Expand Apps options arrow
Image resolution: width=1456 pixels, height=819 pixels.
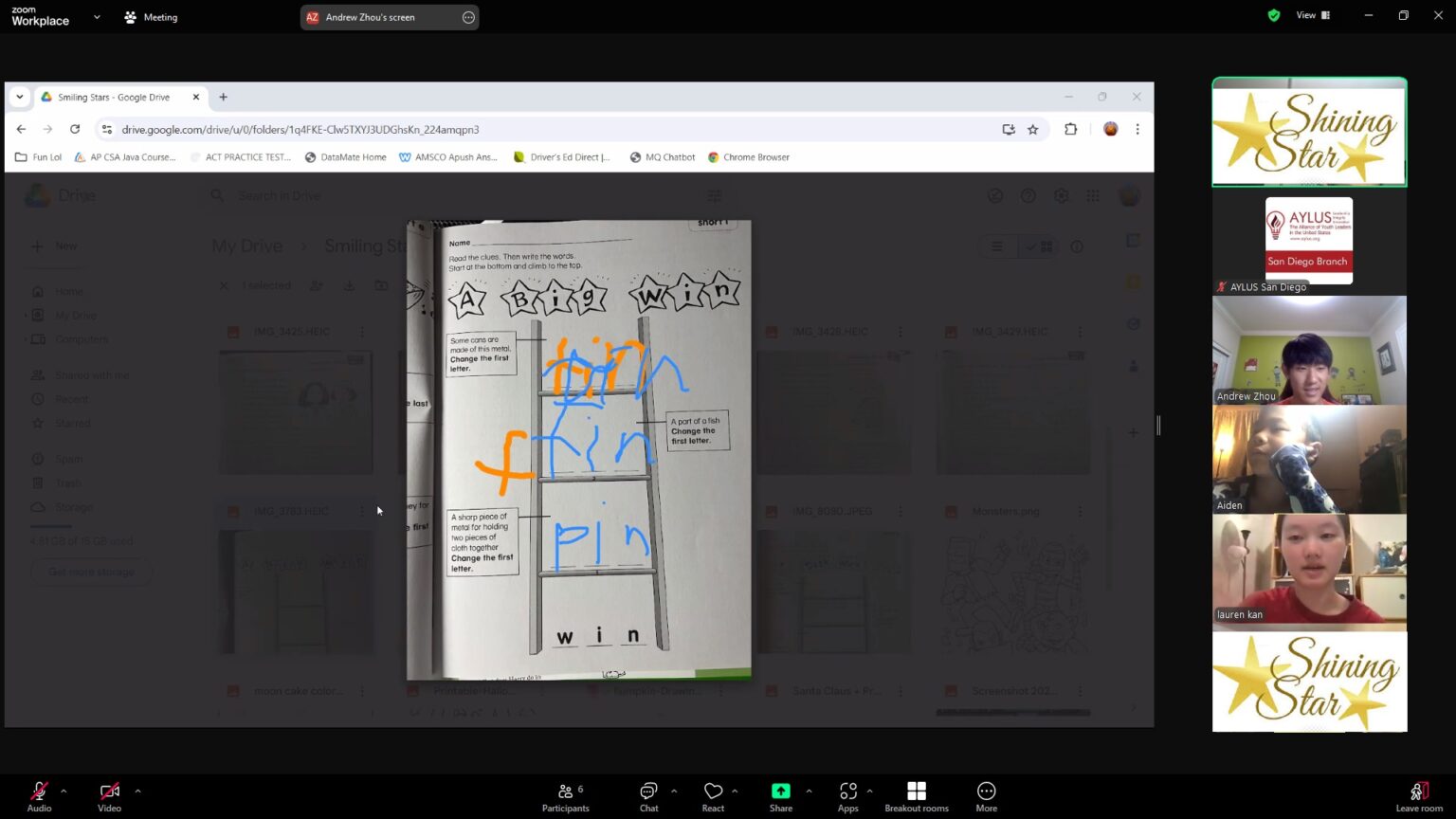coord(869,791)
